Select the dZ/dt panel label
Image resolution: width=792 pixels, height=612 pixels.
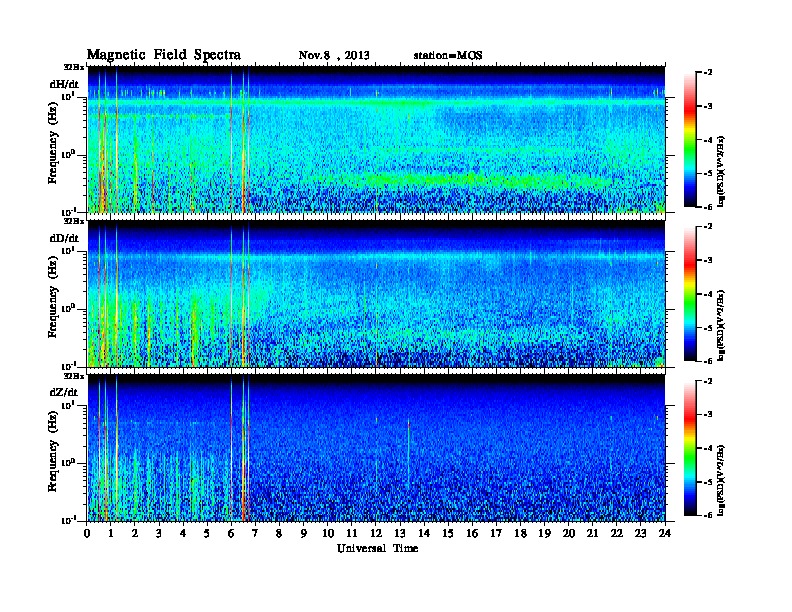point(64,392)
